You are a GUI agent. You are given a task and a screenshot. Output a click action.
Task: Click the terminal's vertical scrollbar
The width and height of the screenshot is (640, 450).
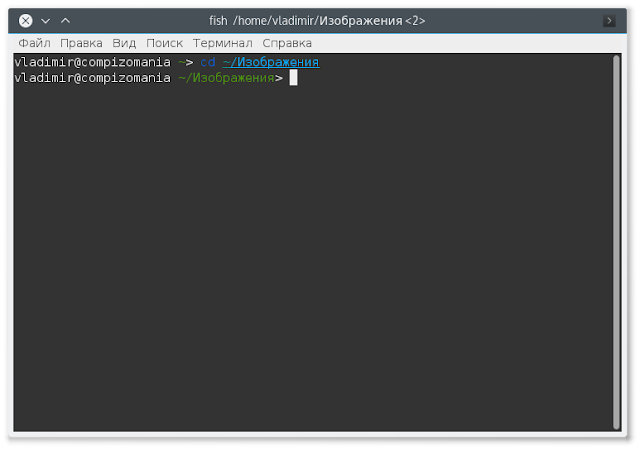pos(616,243)
